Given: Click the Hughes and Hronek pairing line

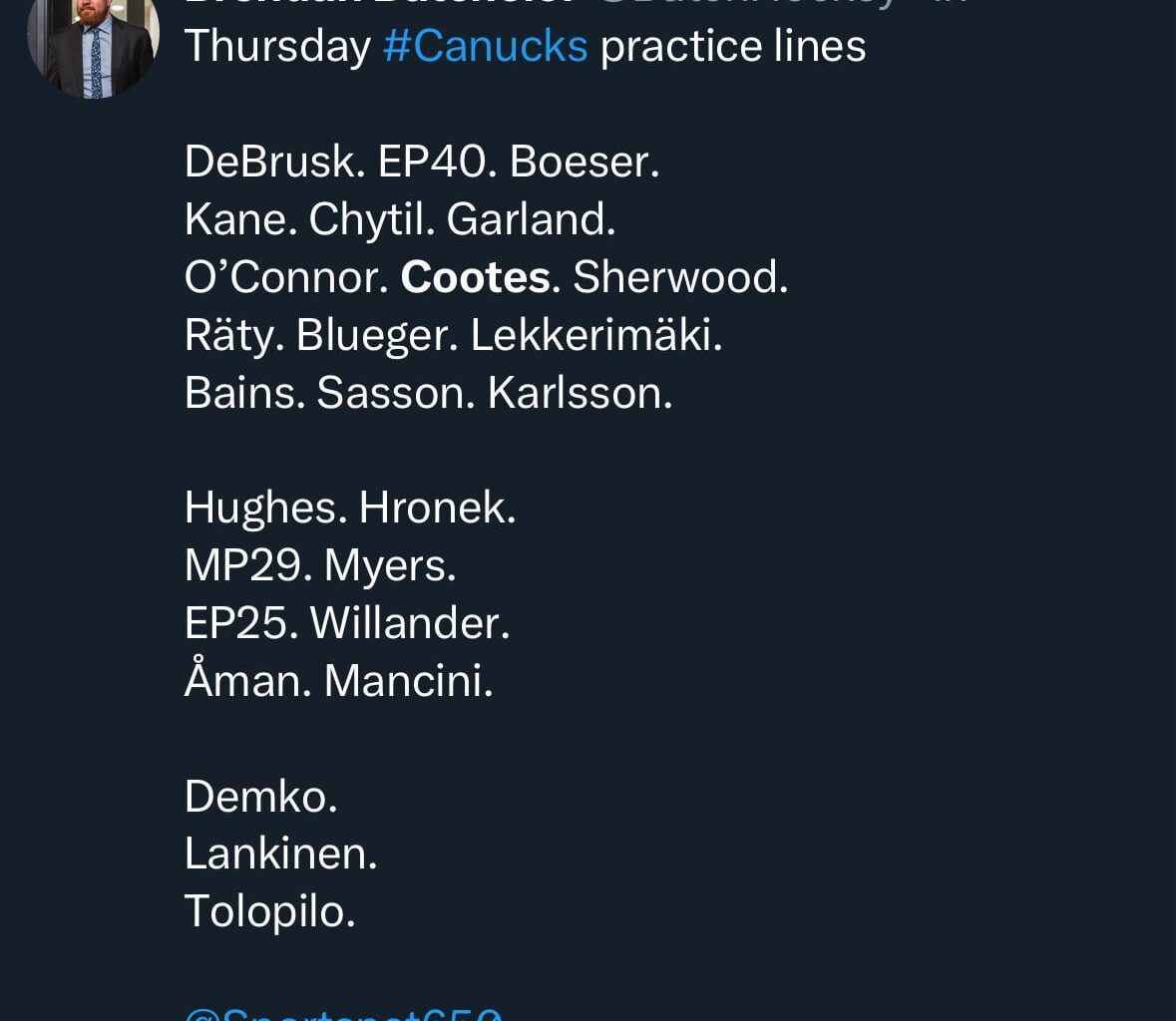Looking at the screenshot, I should [x=349, y=509].
